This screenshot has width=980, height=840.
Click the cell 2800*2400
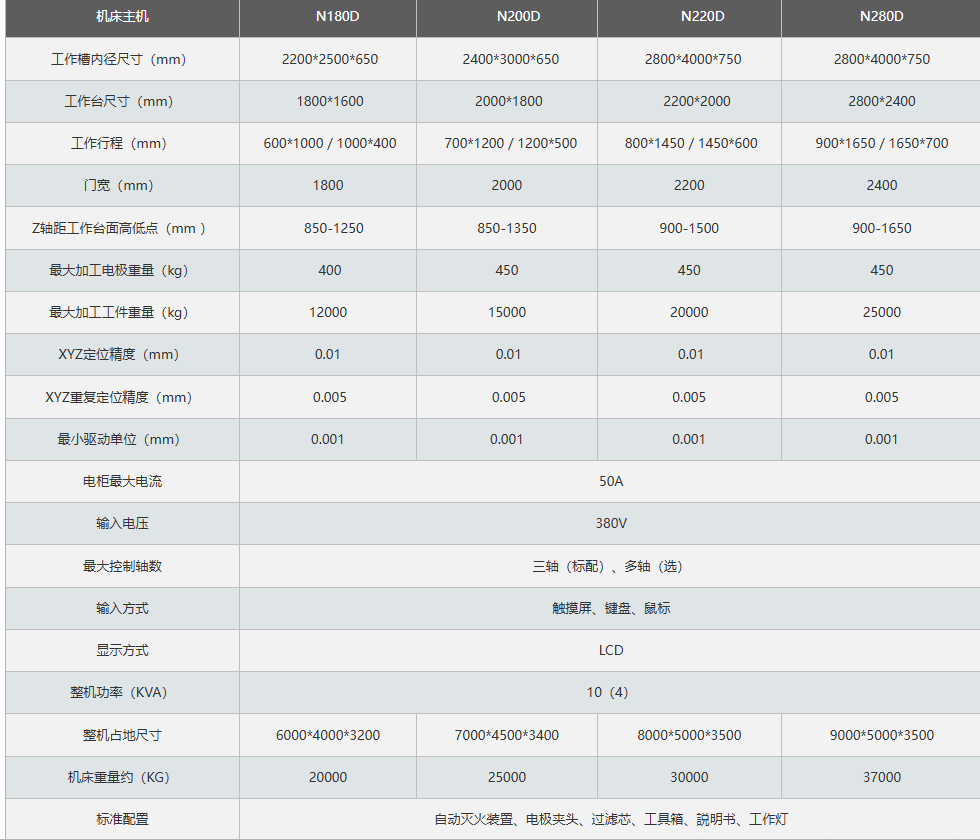click(x=882, y=101)
